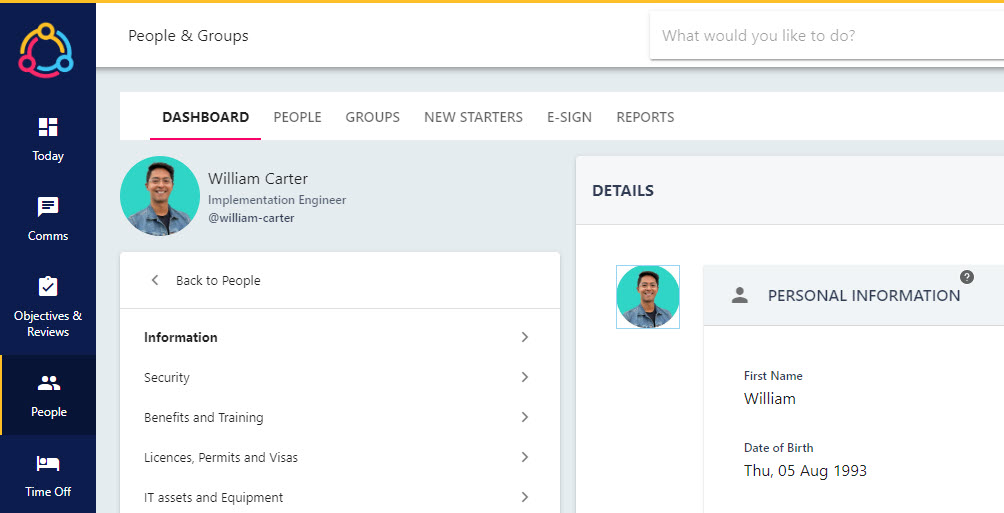Click the help question mark icon

pyautogui.click(x=967, y=277)
